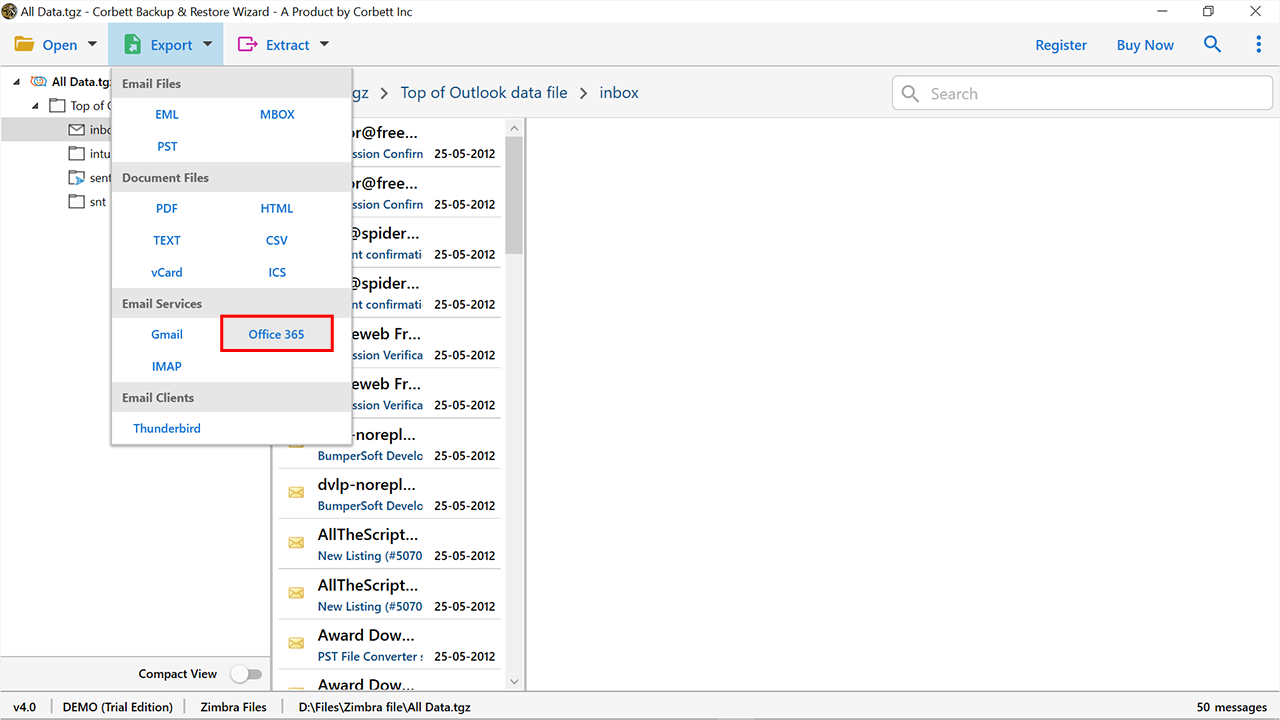The height and width of the screenshot is (720, 1280).
Task: Select ICS export option
Action: click(277, 272)
